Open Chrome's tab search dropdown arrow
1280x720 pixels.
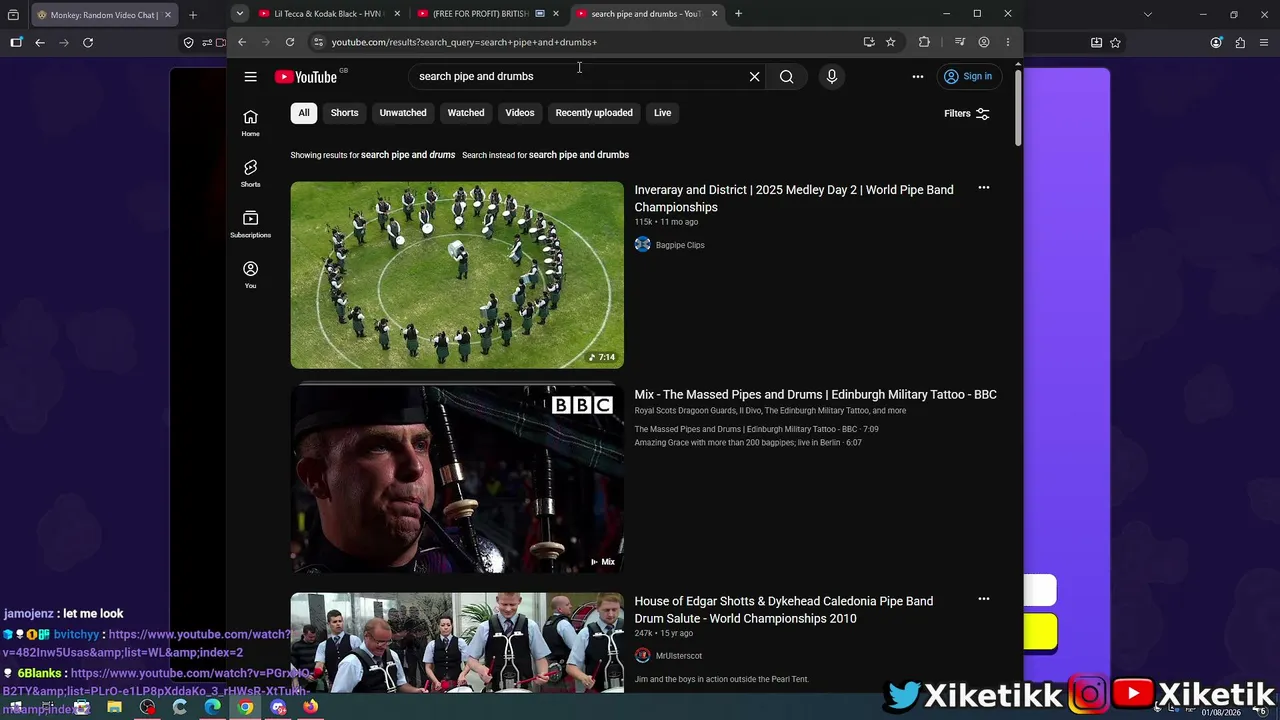[240, 14]
